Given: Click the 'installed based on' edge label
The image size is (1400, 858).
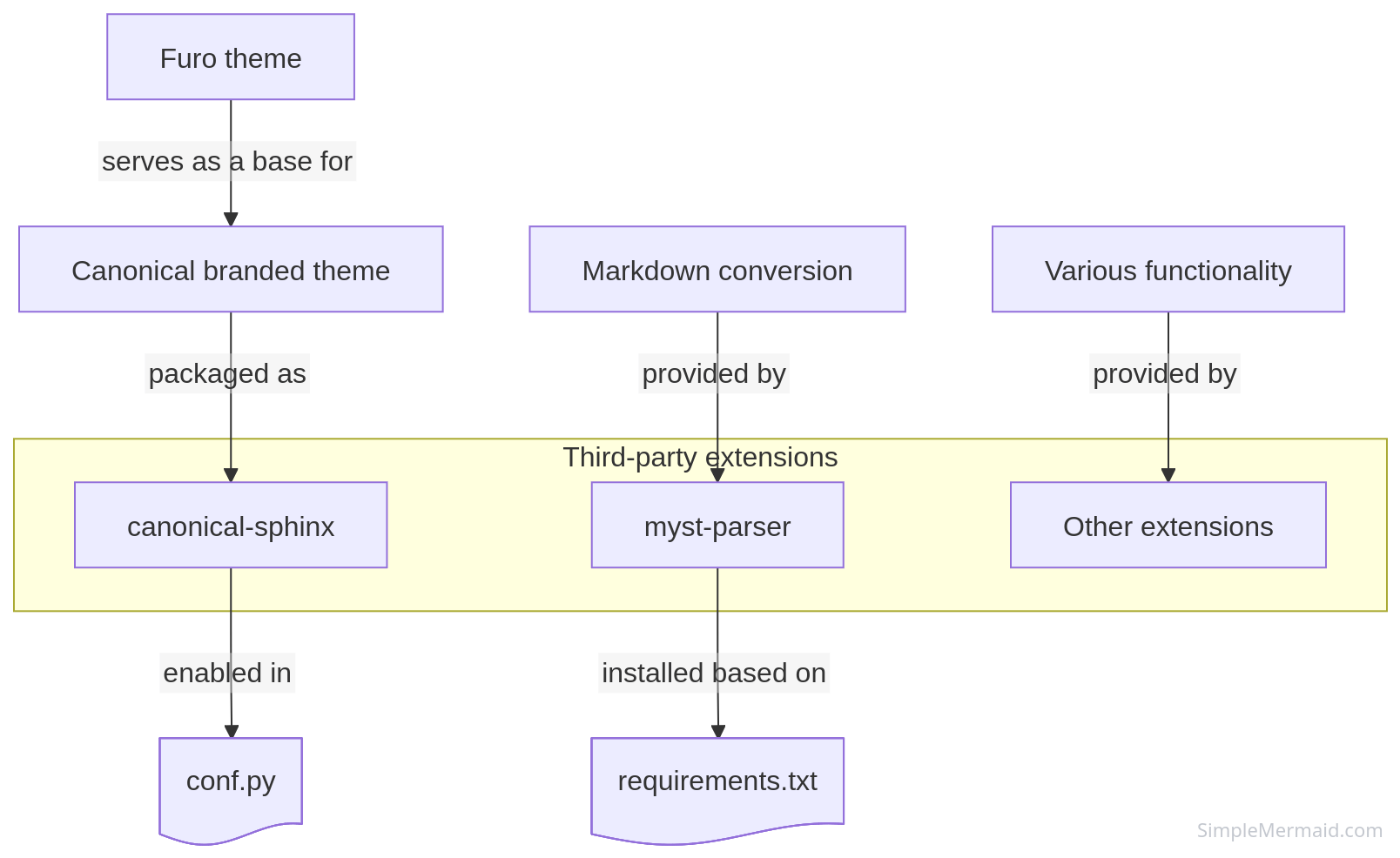Looking at the screenshot, I should (x=714, y=673).
